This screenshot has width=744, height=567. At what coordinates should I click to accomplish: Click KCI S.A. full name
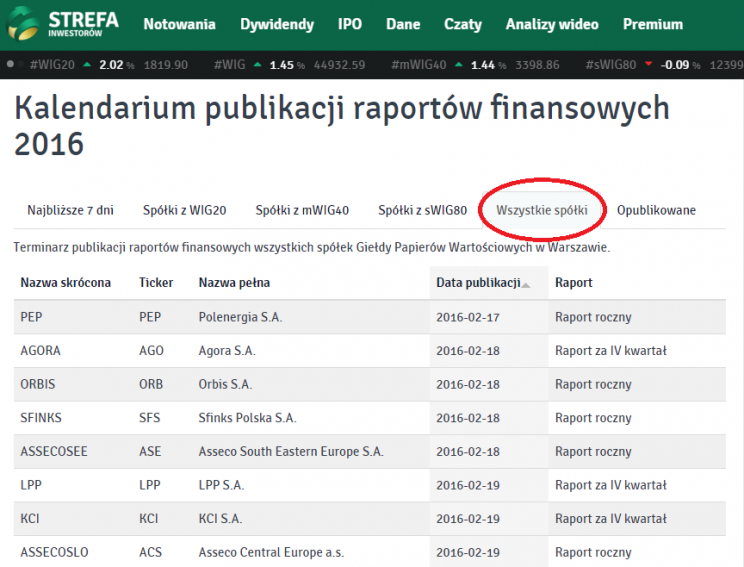[x=220, y=519]
